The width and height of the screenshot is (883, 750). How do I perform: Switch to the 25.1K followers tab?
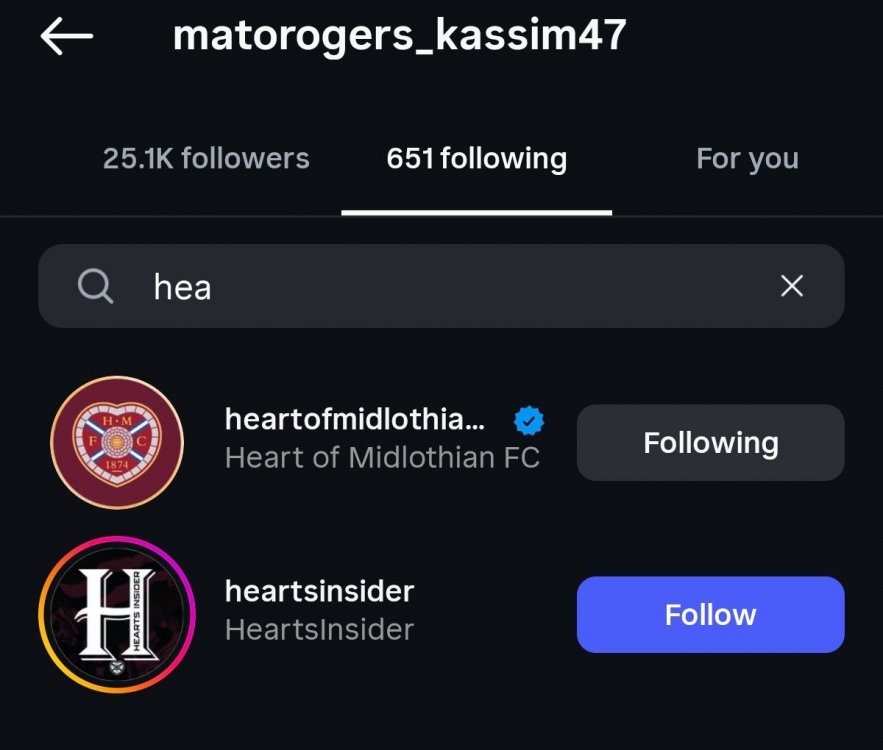(206, 158)
